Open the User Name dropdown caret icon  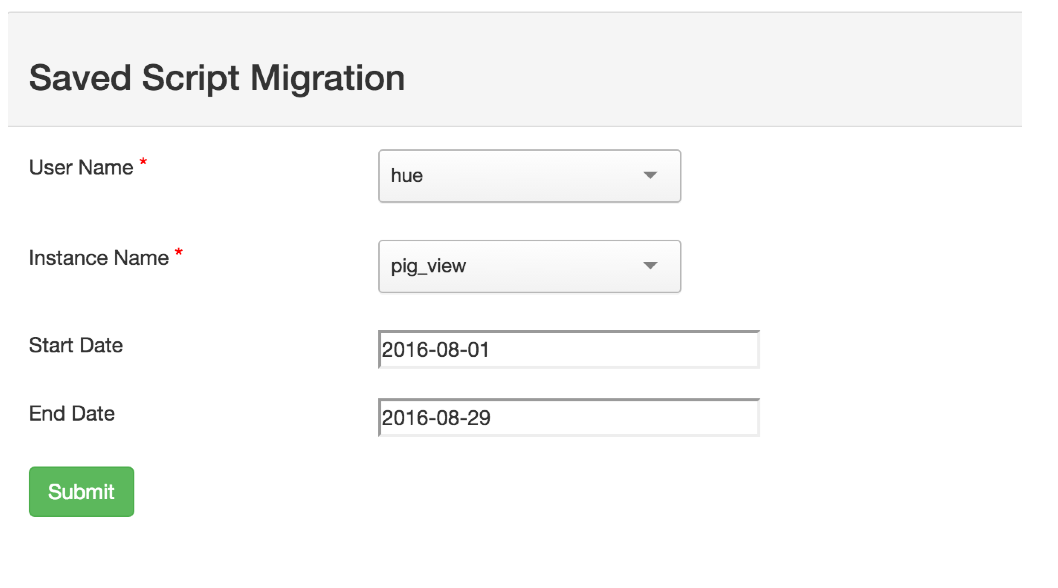[x=651, y=175]
